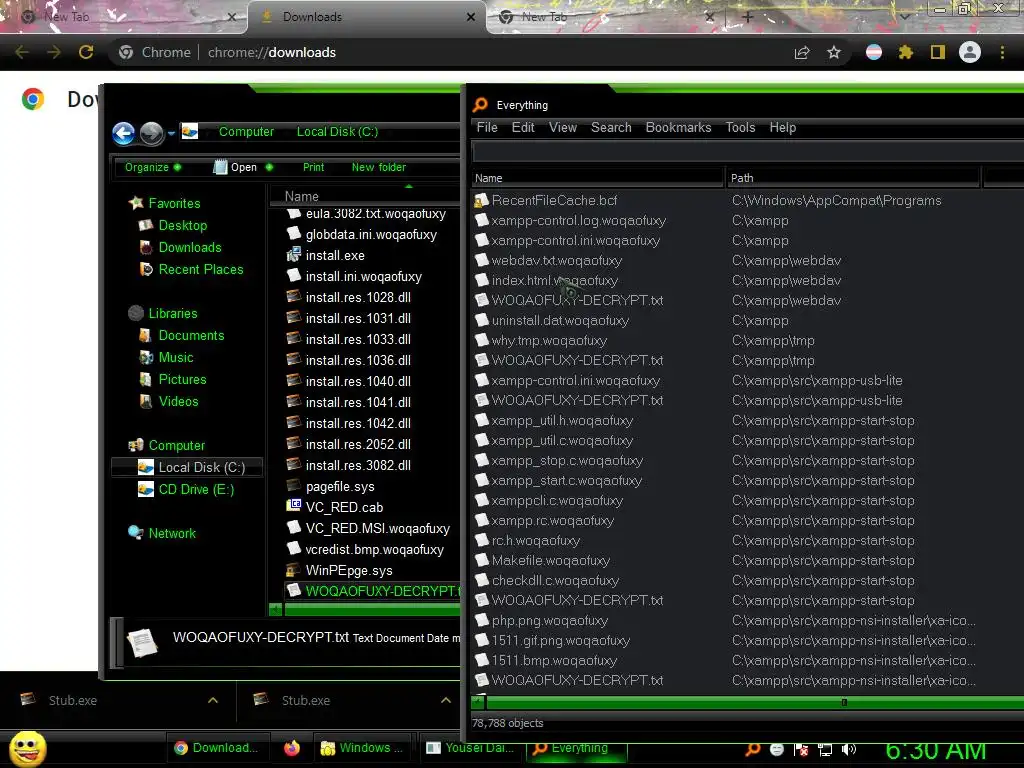Open the Chrome profile avatar

[x=970, y=52]
